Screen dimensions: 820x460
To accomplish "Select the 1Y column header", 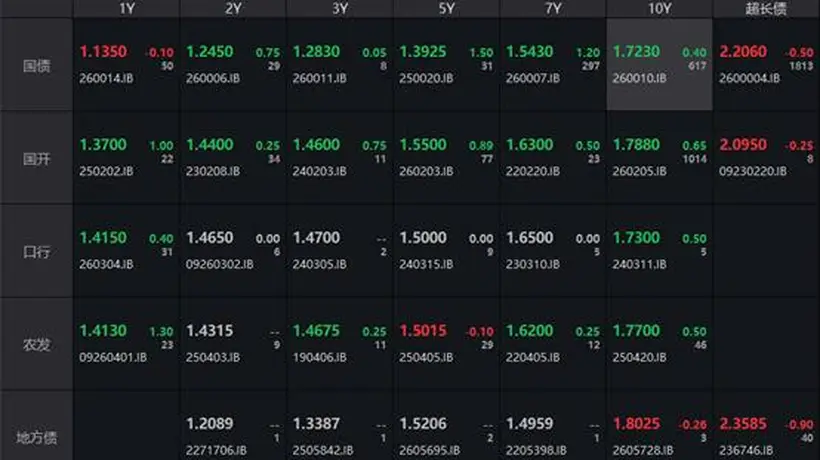I will tap(127, 8).
